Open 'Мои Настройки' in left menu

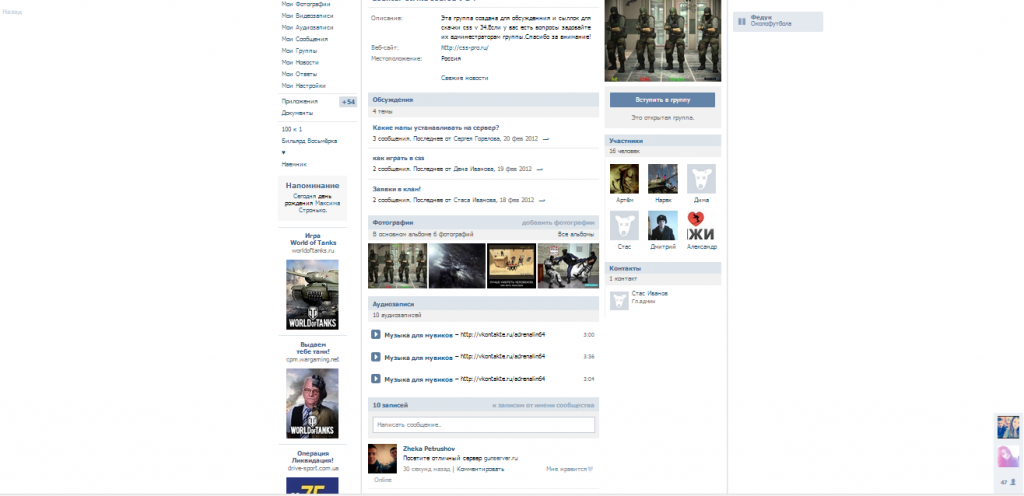[x=304, y=86]
